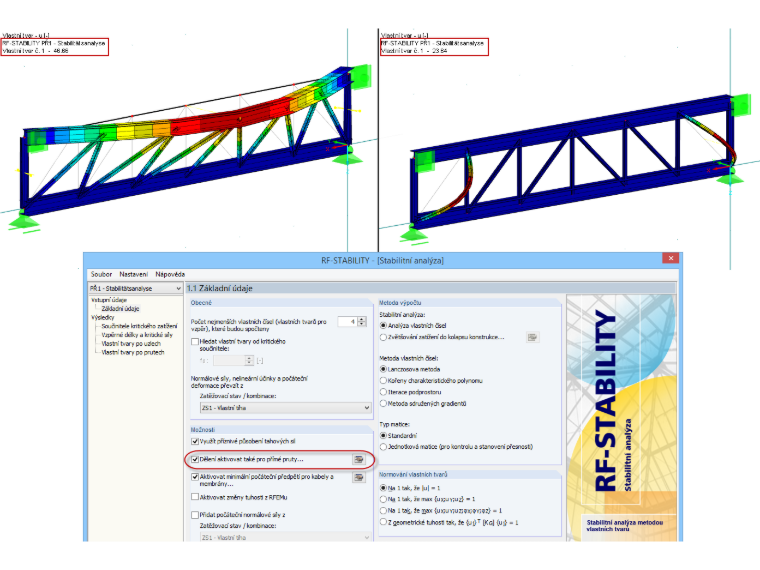
Task: Open settings for member division option
Action: (359, 459)
